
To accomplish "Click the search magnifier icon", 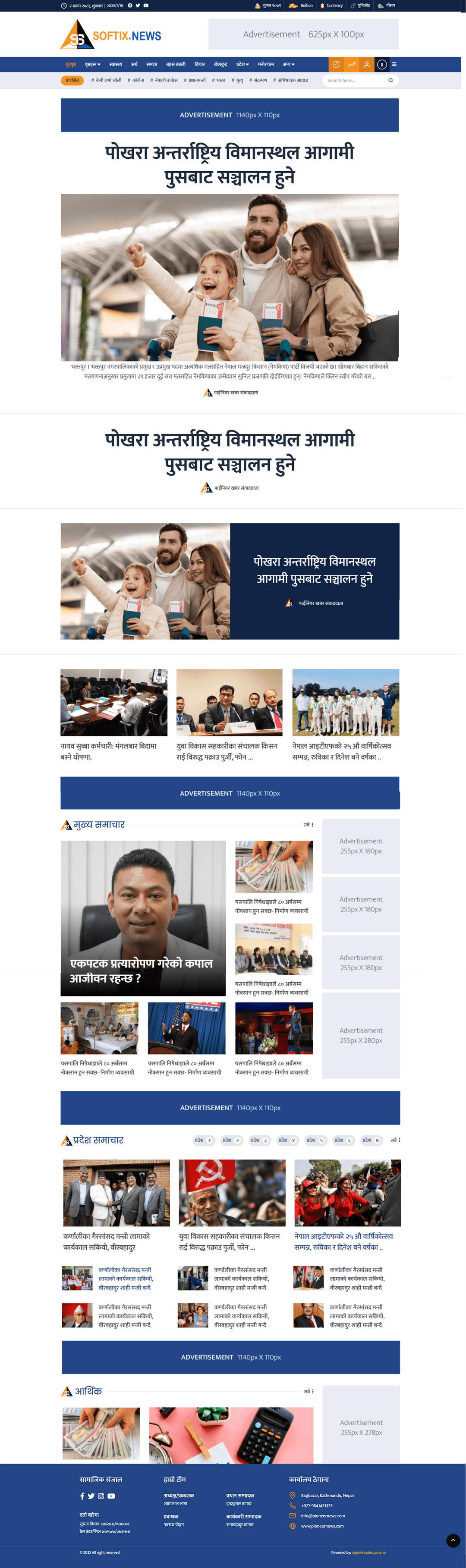I will tap(390, 80).
